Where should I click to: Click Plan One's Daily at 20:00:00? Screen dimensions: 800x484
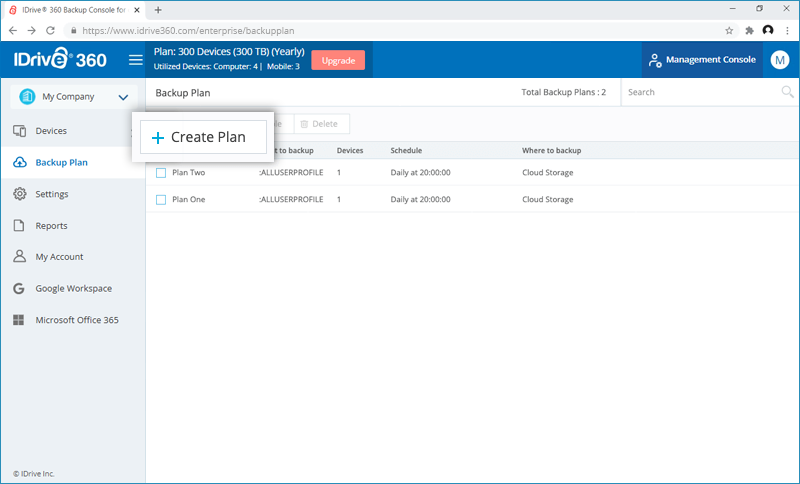tap(420, 199)
